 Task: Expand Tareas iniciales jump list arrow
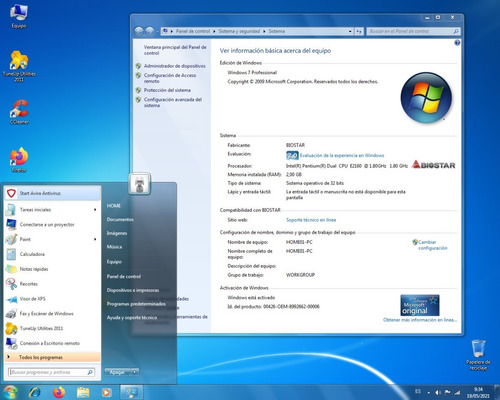(x=95, y=210)
